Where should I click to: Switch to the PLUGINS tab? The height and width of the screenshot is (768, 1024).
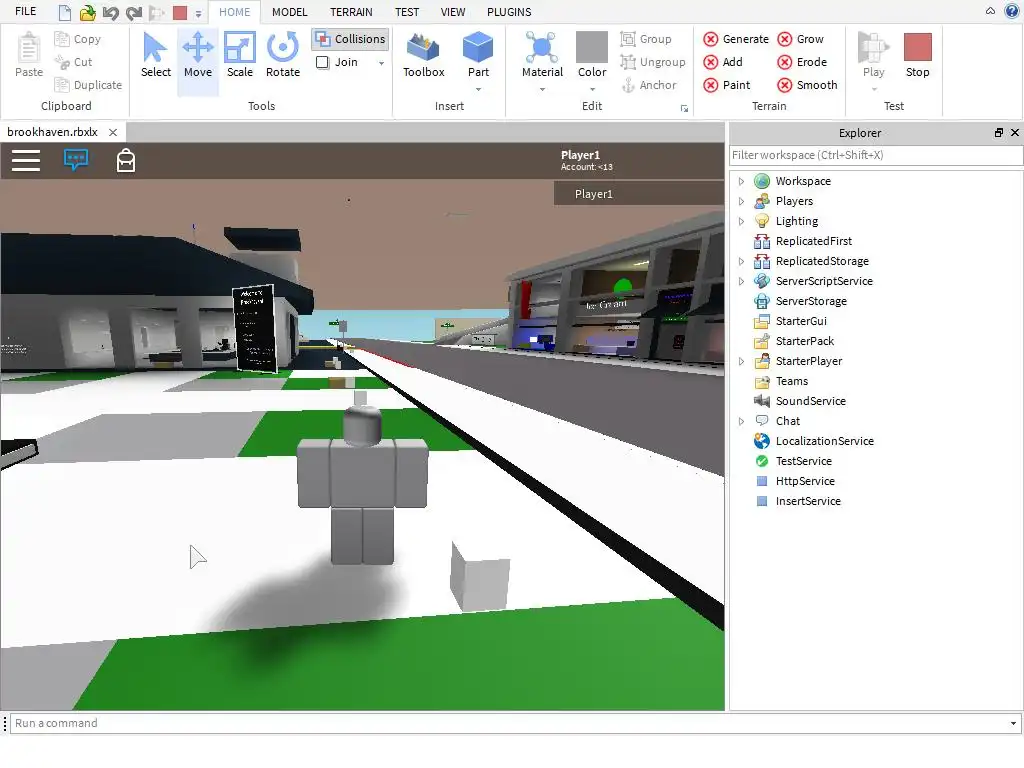pos(509,12)
